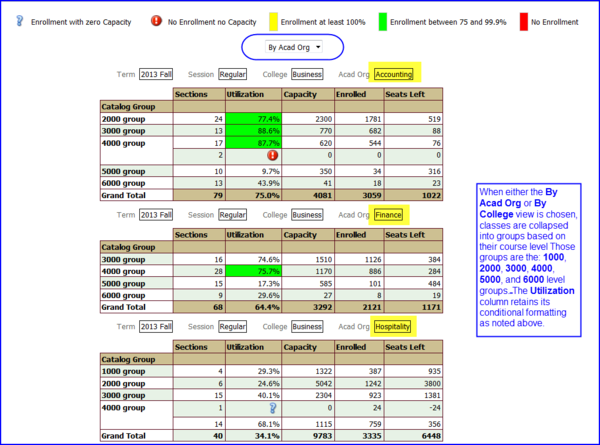Click green 87.7% utilization cell
The width and height of the screenshot is (600, 445).
(x=254, y=143)
